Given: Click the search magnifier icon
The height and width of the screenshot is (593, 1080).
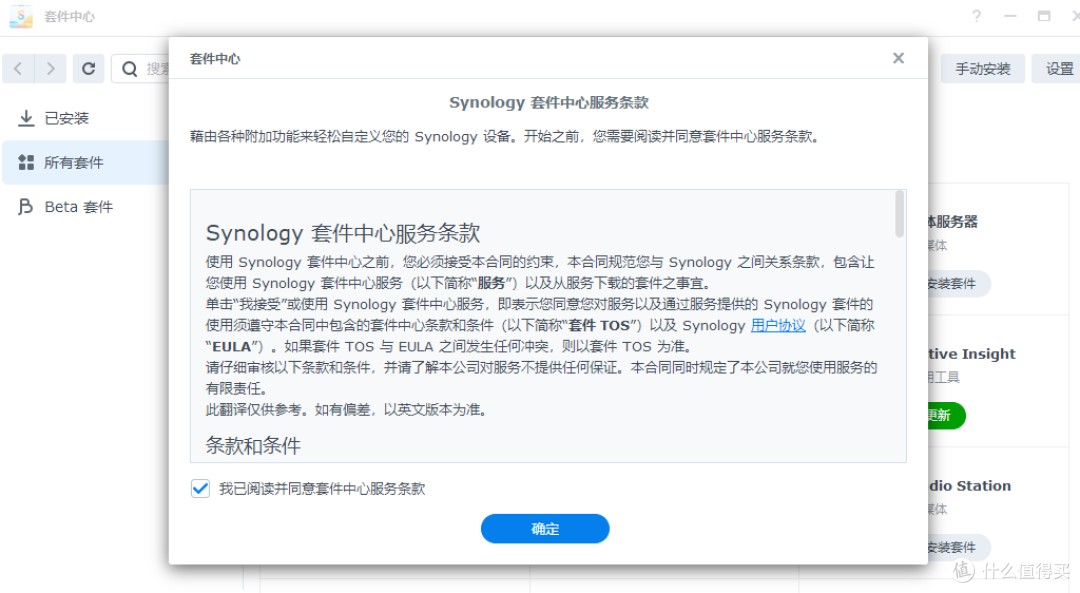Looking at the screenshot, I should [x=129, y=69].
